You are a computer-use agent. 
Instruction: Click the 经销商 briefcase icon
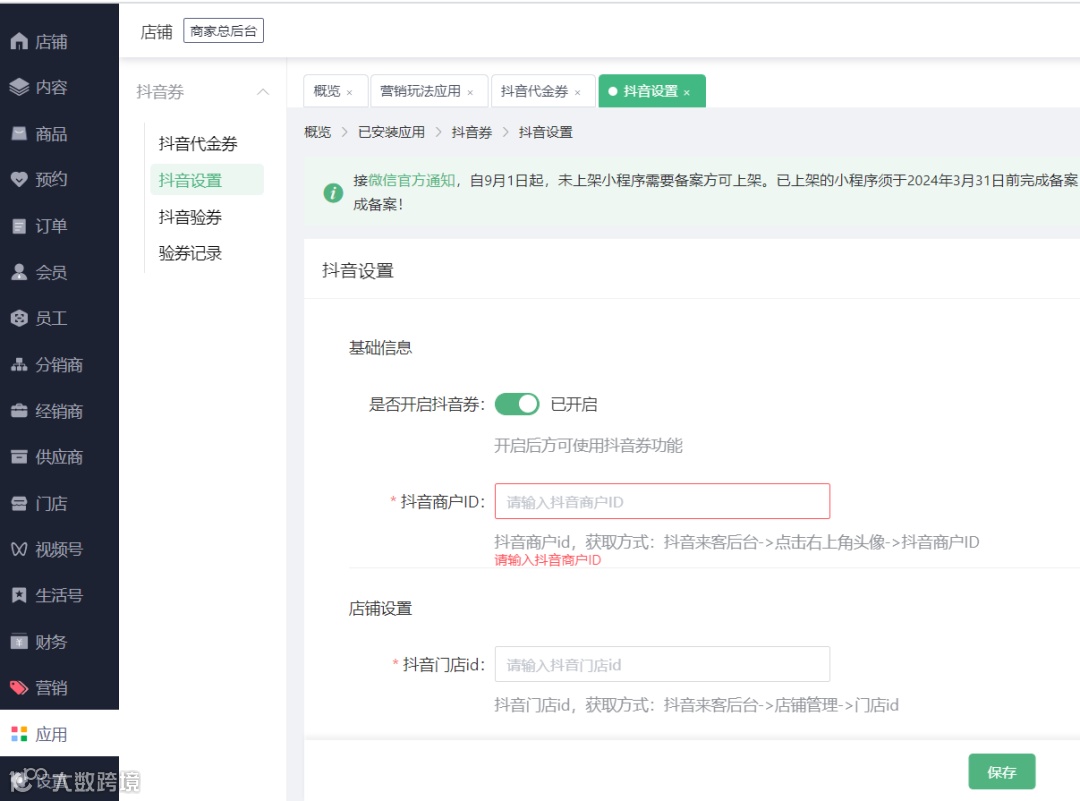click(19, 411)
